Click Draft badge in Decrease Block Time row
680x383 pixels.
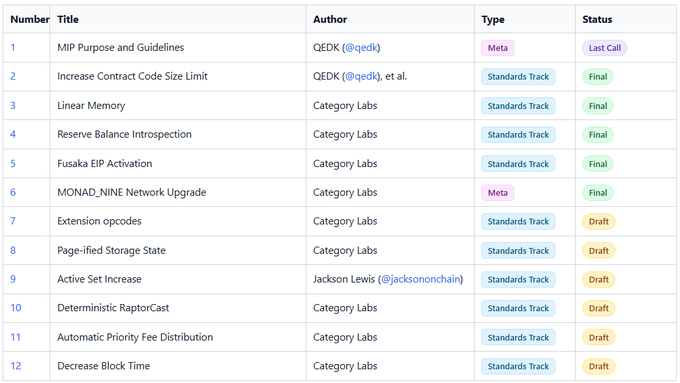598,367
